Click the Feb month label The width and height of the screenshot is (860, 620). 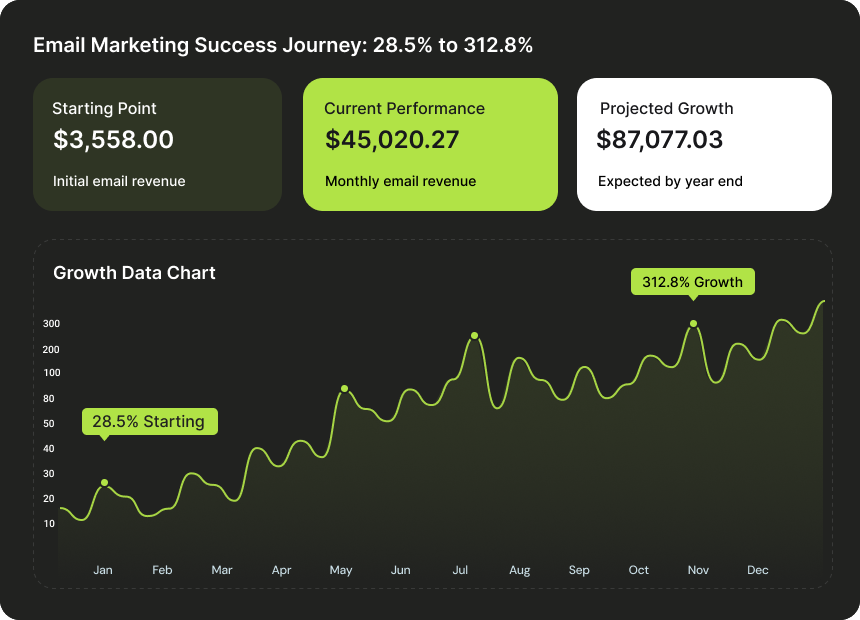162,570
